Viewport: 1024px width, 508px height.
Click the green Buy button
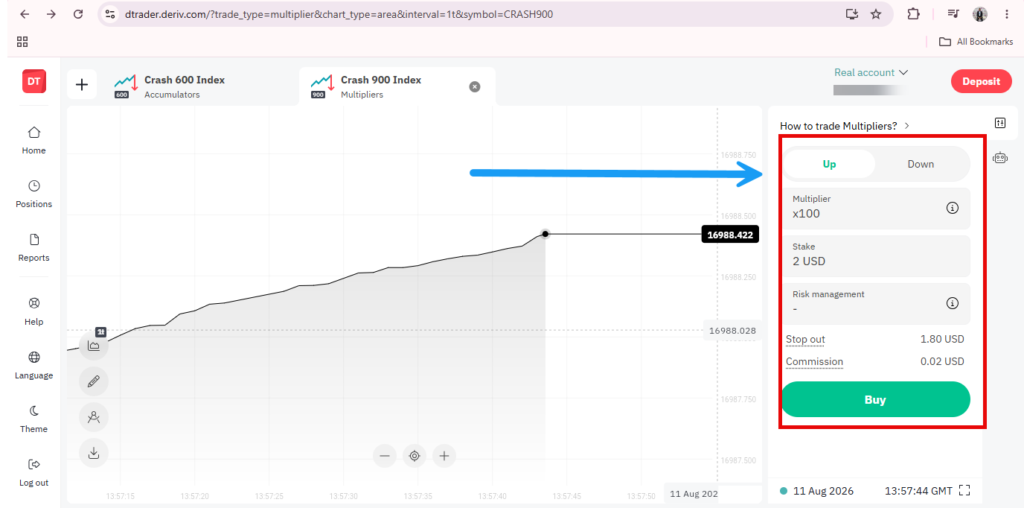[x=876, y=400]
